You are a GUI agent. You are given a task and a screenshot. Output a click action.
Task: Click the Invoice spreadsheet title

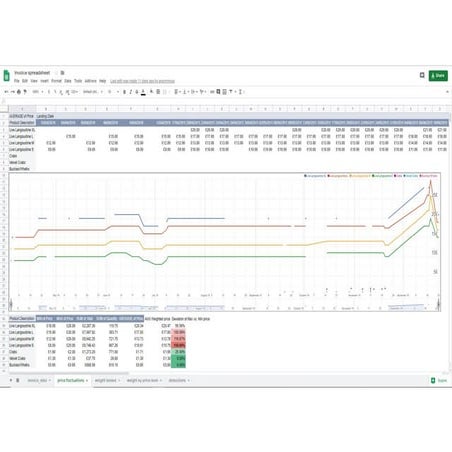click(x=32, y=73)
